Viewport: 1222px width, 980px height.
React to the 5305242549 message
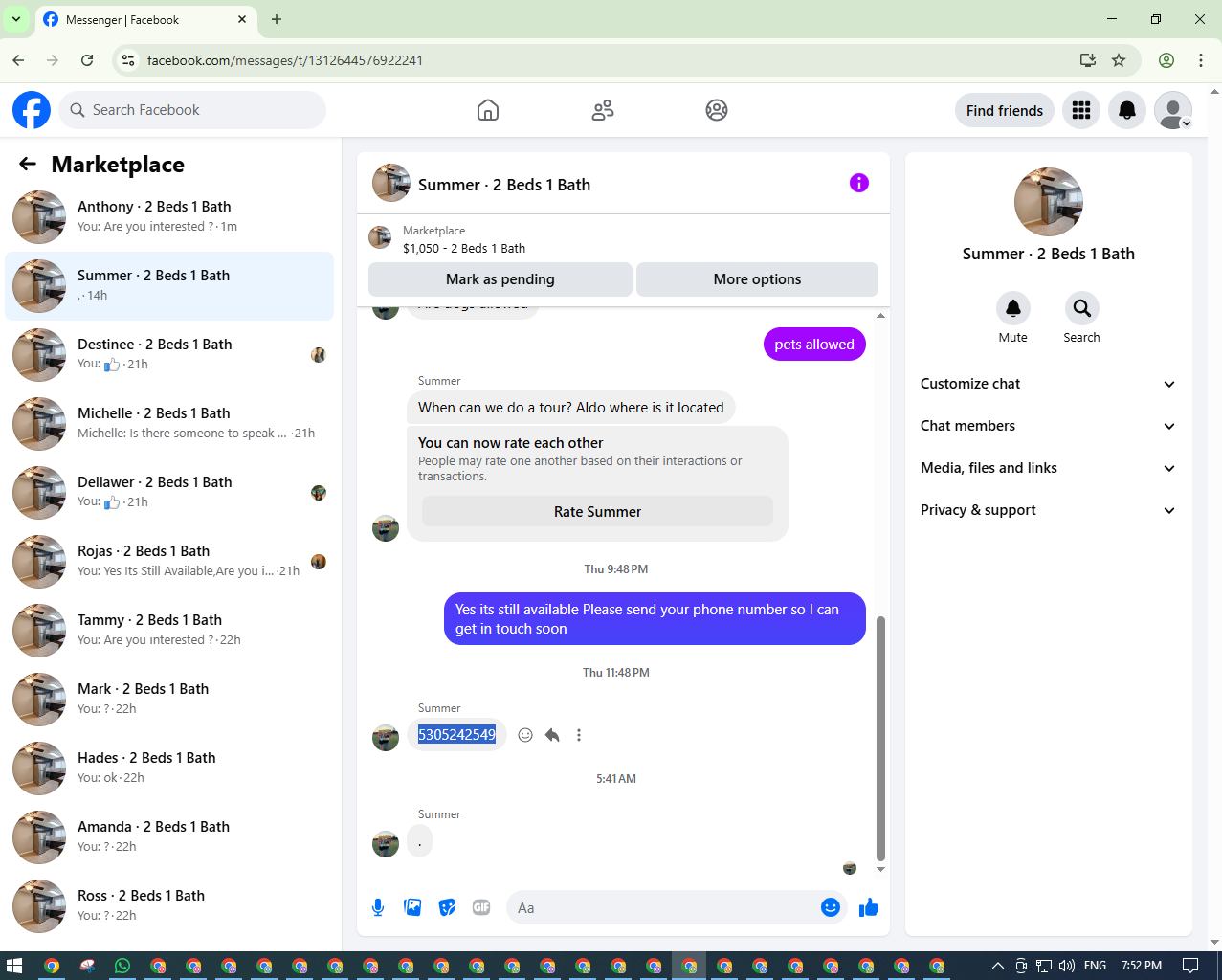(x=525, y=735)
